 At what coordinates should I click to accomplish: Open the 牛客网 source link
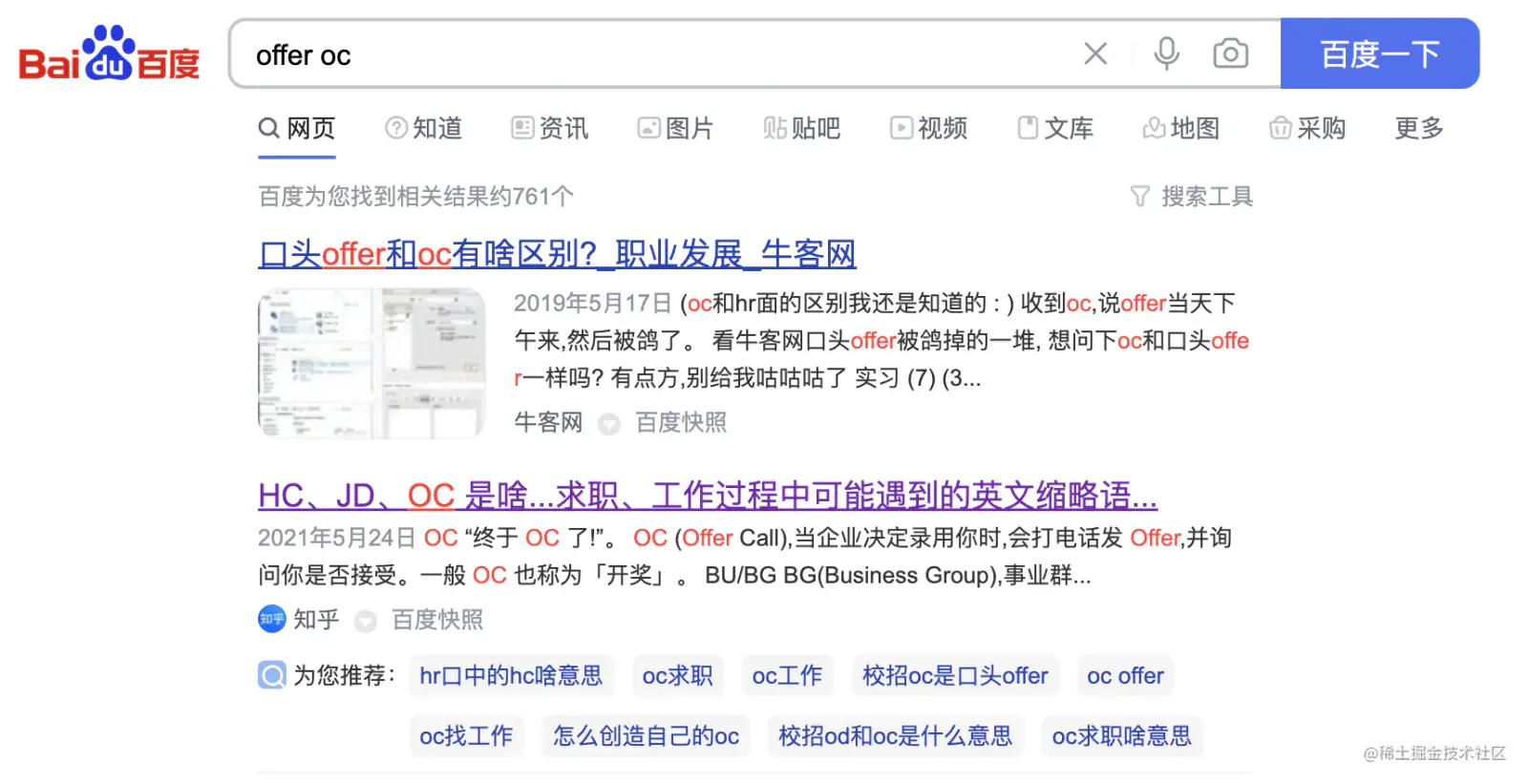point(548,422)
